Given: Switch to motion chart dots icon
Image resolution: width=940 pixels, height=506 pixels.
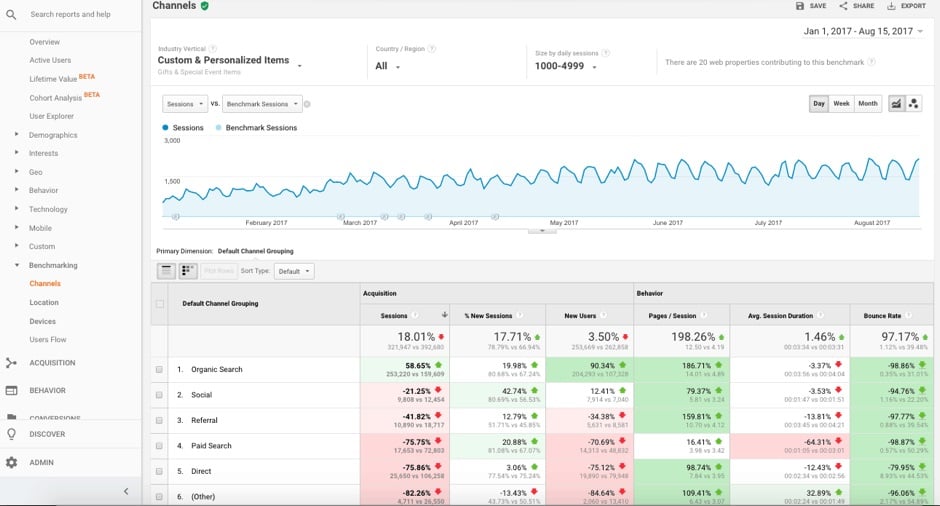Looking at the screenshot, I should 913,104.
